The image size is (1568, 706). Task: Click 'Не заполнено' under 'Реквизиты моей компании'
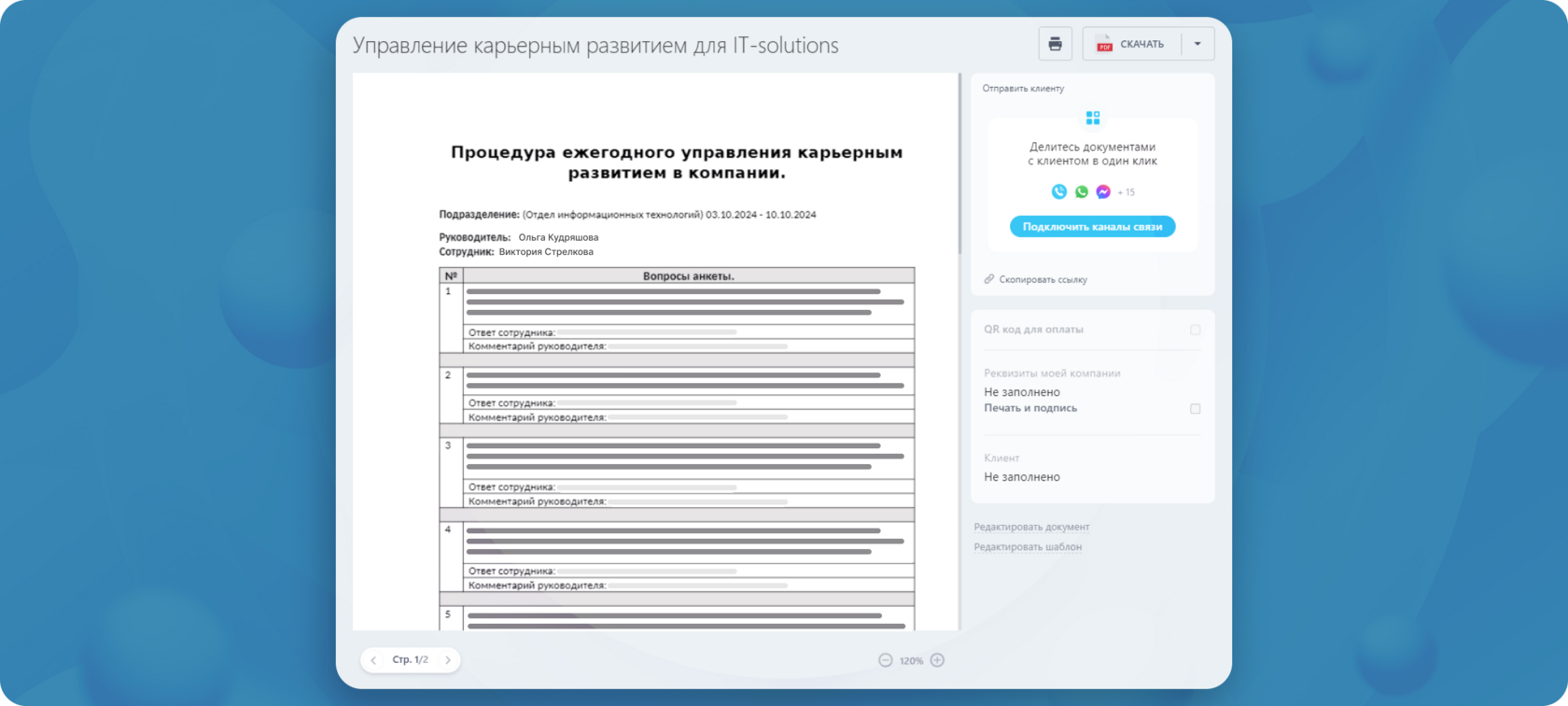point(1022,392)
